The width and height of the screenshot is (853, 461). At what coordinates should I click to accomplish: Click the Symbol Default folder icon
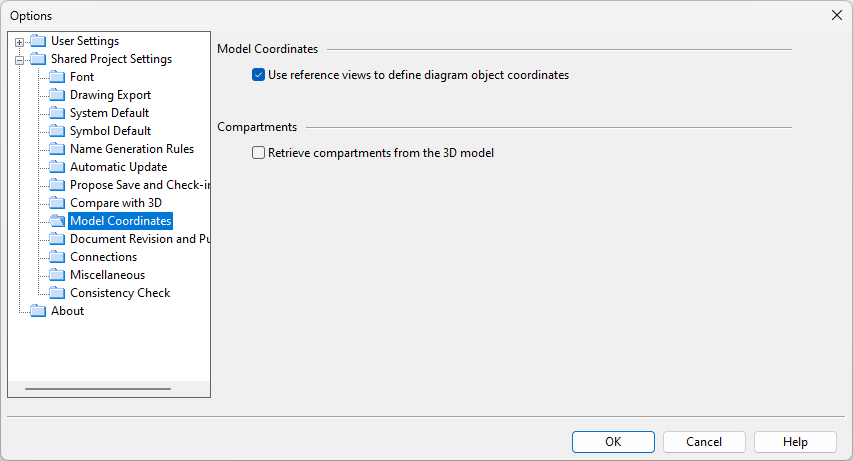pyautogui.click(x=57, y=131)
